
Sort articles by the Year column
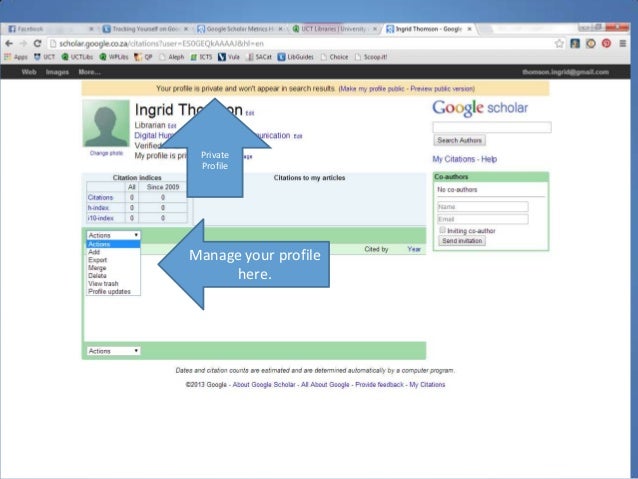point(414,249)
